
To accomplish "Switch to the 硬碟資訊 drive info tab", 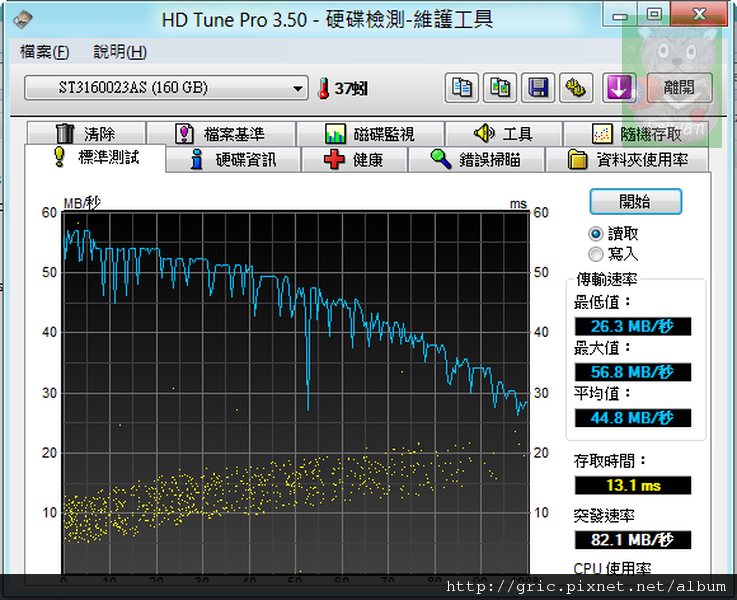I will [x=232, y=160].
